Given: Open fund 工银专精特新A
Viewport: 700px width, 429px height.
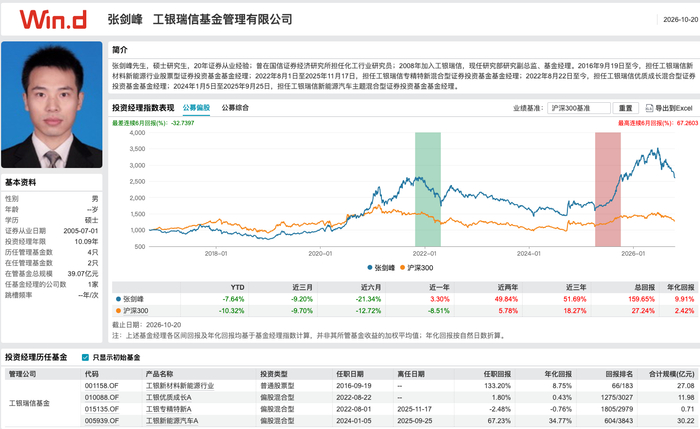Looking at the screenshot, I should 169,409.
